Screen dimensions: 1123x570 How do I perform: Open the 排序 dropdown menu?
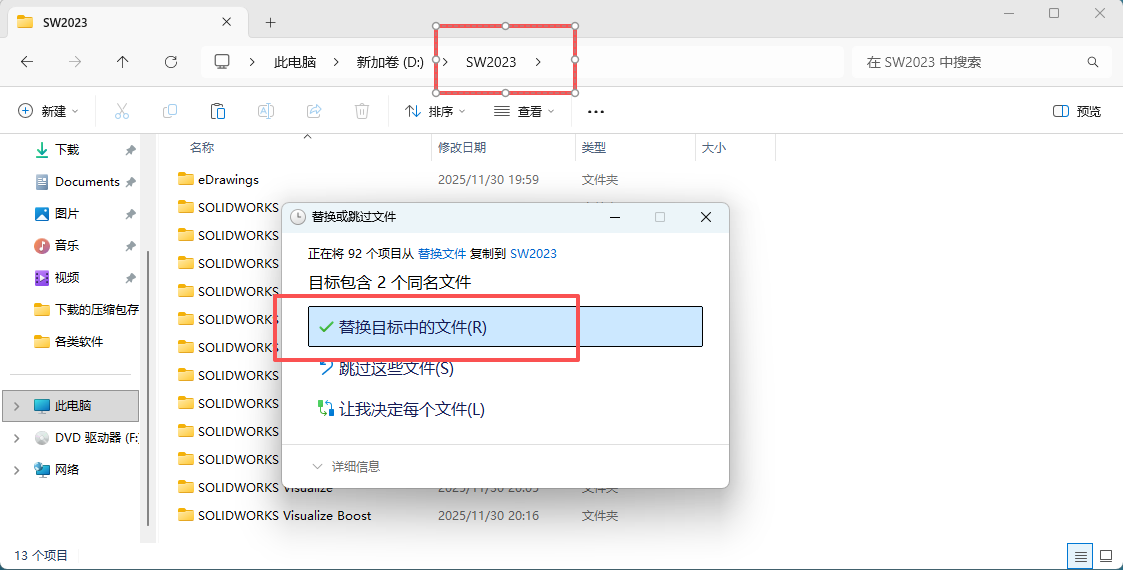435,111
